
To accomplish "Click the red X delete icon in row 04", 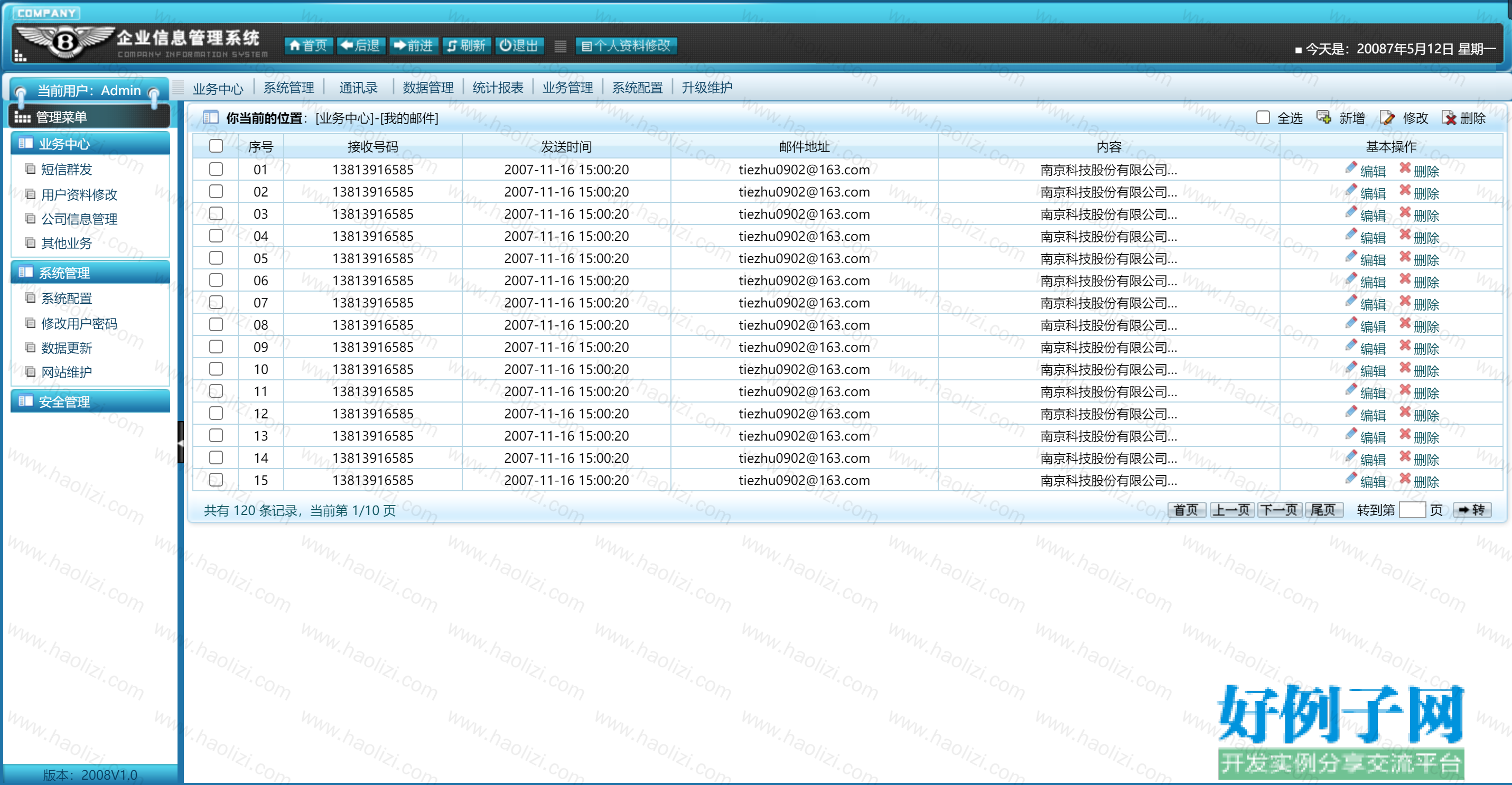I will click(x=1405, y=234).
